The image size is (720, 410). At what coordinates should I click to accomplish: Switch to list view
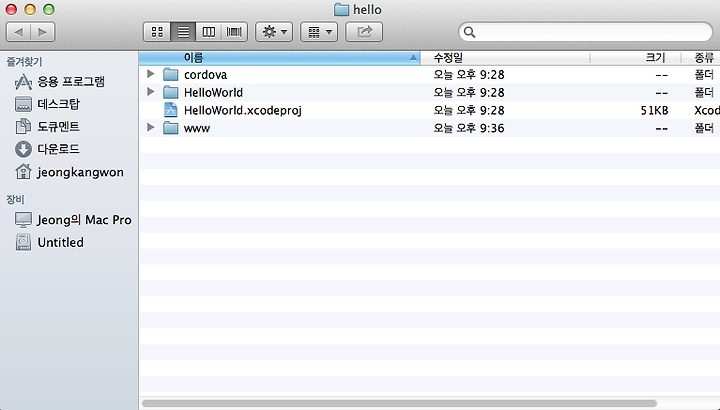click(183, 32)
